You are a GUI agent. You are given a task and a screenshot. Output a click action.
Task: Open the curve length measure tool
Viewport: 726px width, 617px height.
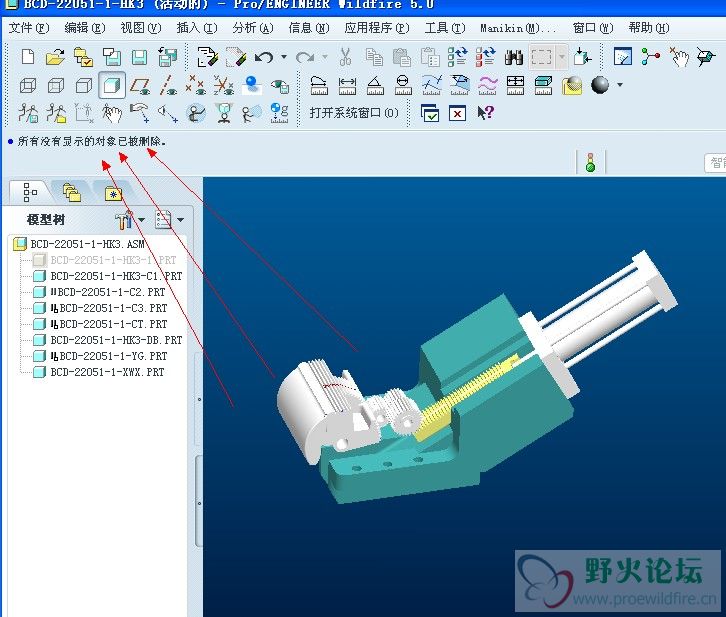[x=319, y=86]
